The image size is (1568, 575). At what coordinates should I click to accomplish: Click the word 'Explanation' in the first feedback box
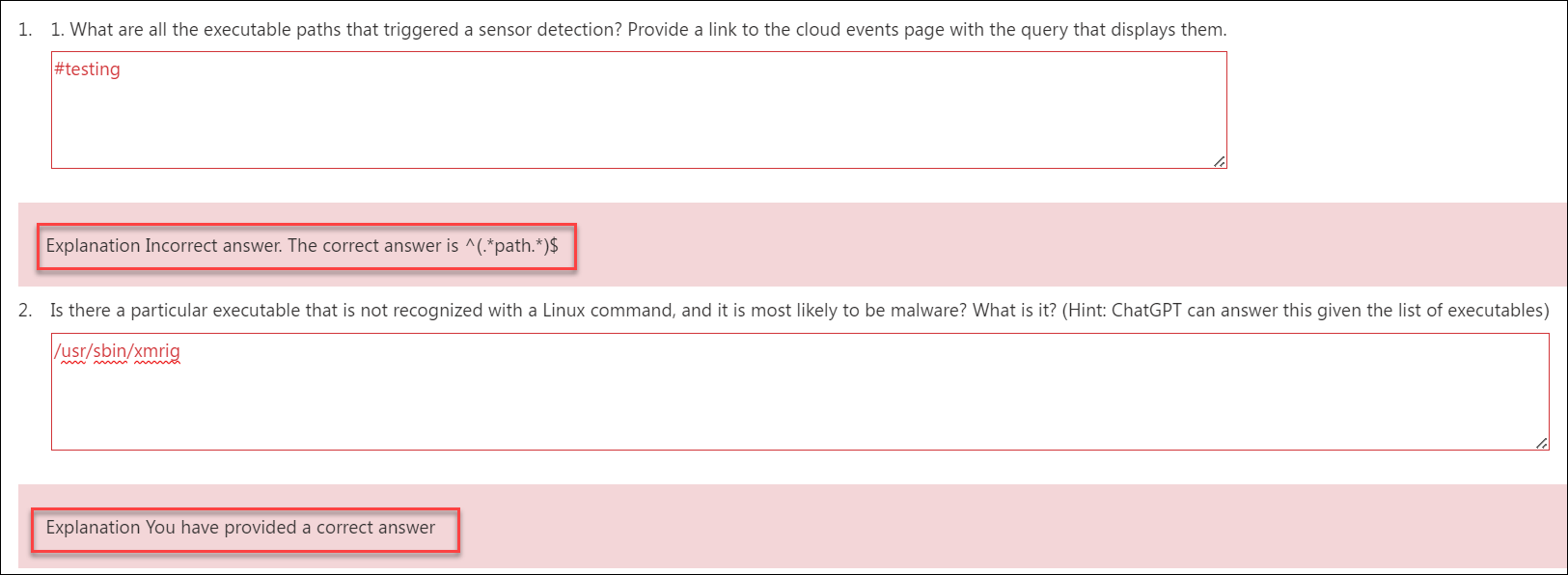[x=93, y=246]
